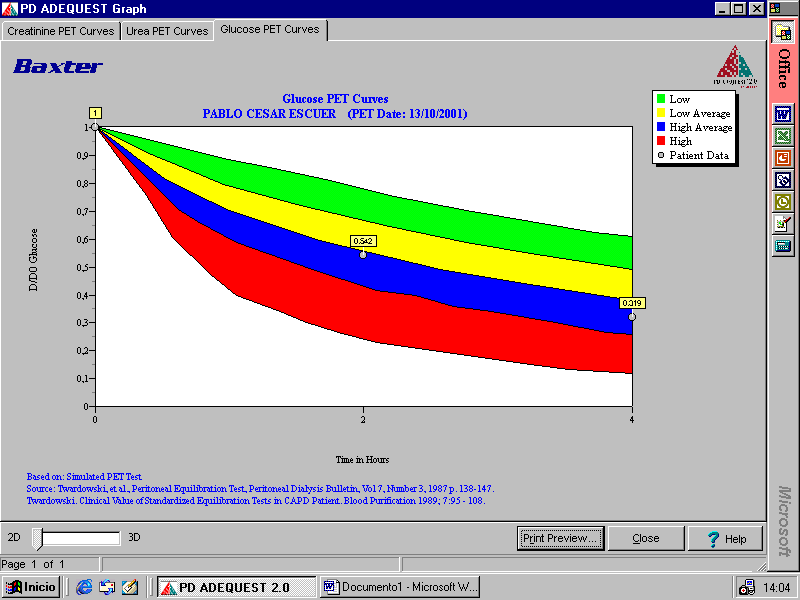Click the green Low legend swatch

(661, 99)
